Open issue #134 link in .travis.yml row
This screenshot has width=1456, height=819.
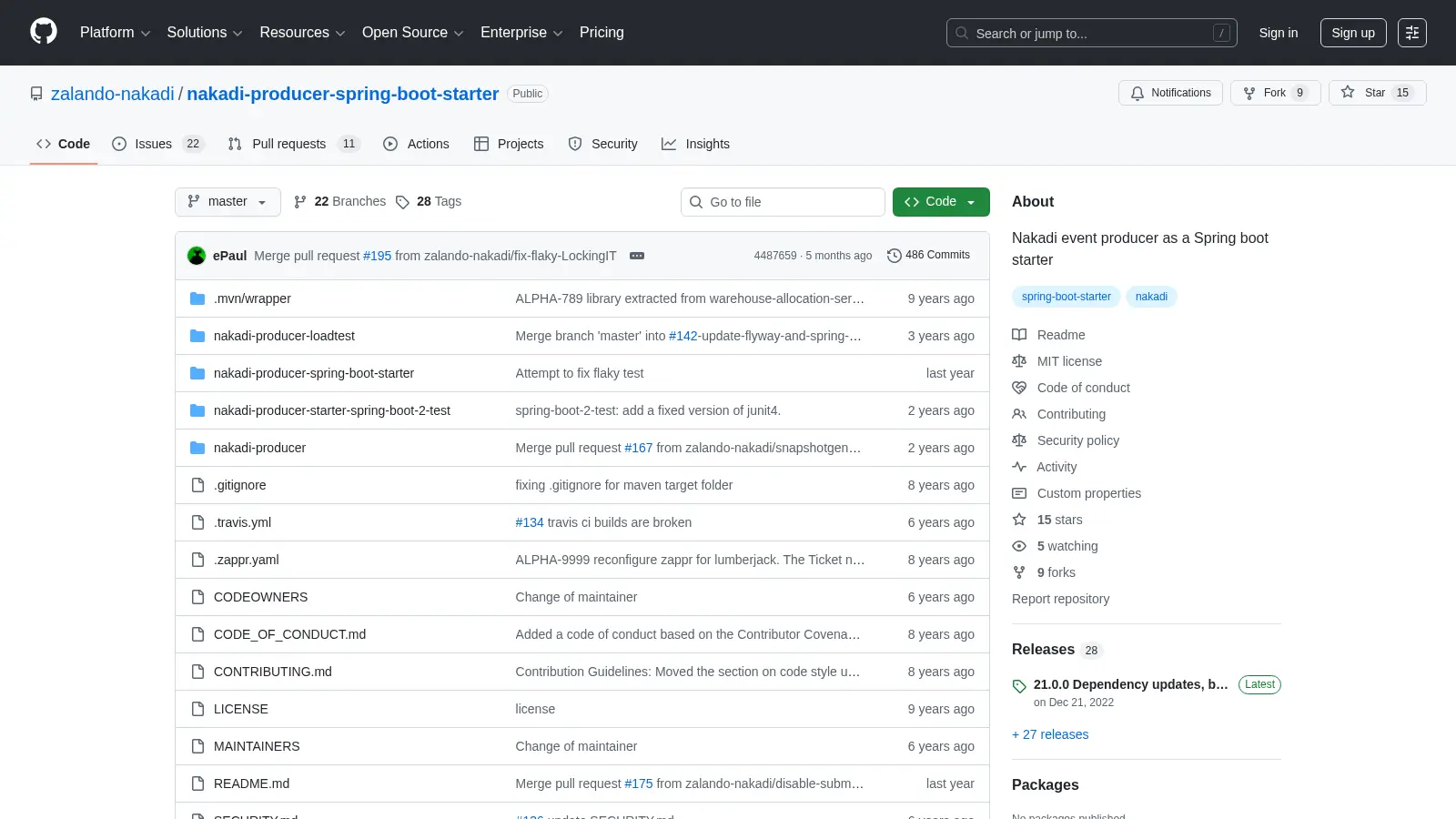(x=530, y=522)
